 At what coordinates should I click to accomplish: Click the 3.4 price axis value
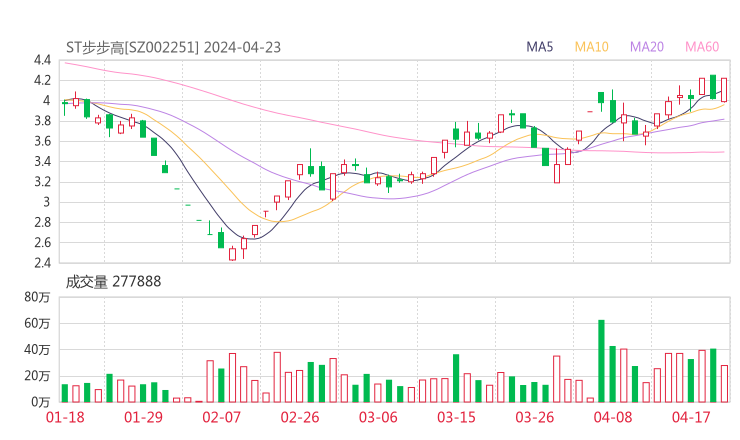point(42,161)
